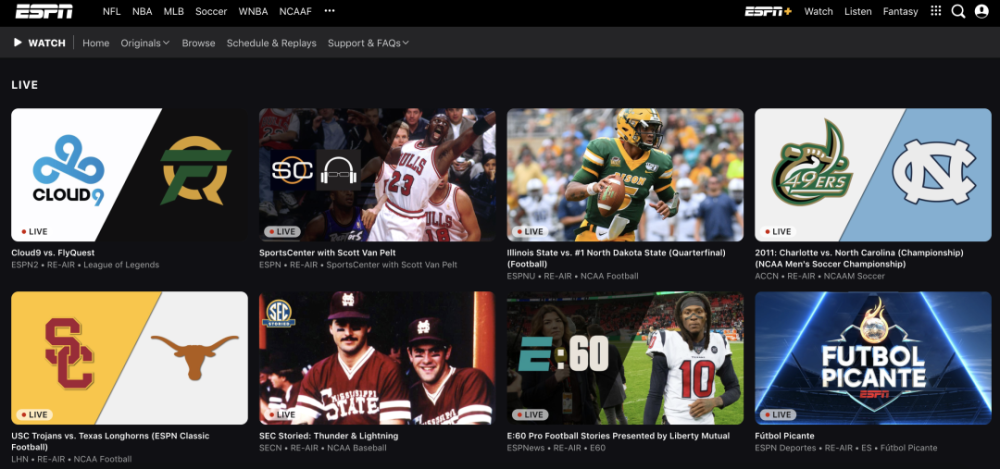Image resolution: width=1000 pixels, height=469 pixels.
Task: Click the ESPN logo in the header
Action: coord(44,11)
